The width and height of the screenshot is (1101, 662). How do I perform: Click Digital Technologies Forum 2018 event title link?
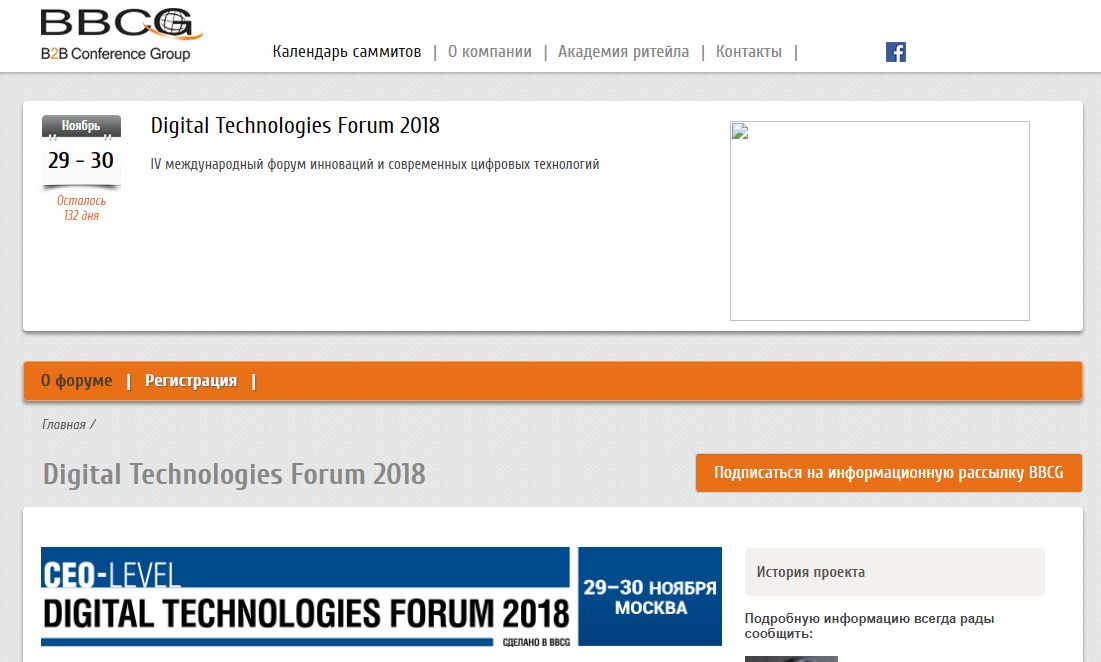295,126
